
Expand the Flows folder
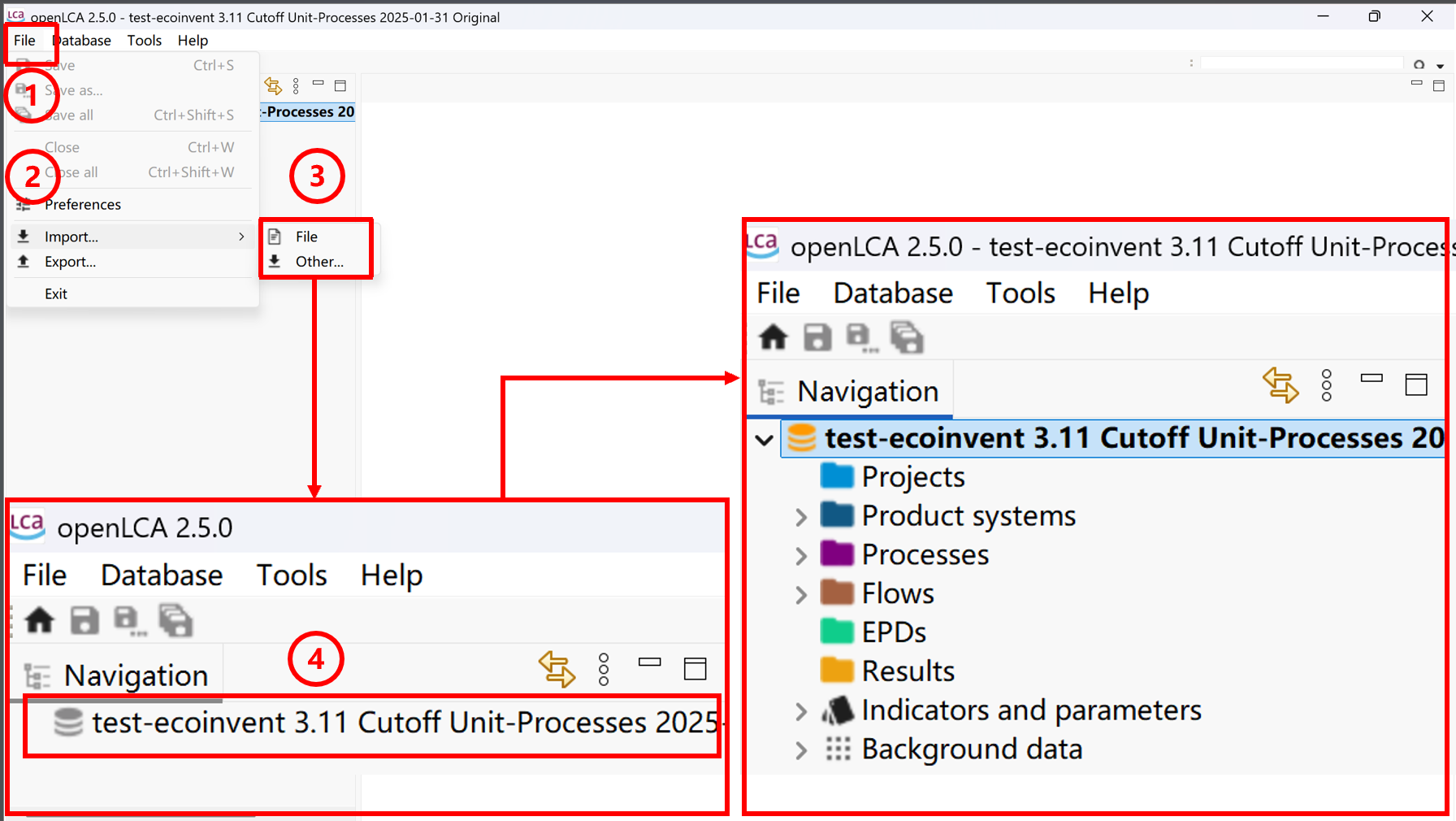pyautogui.click(x=801, y=595)
